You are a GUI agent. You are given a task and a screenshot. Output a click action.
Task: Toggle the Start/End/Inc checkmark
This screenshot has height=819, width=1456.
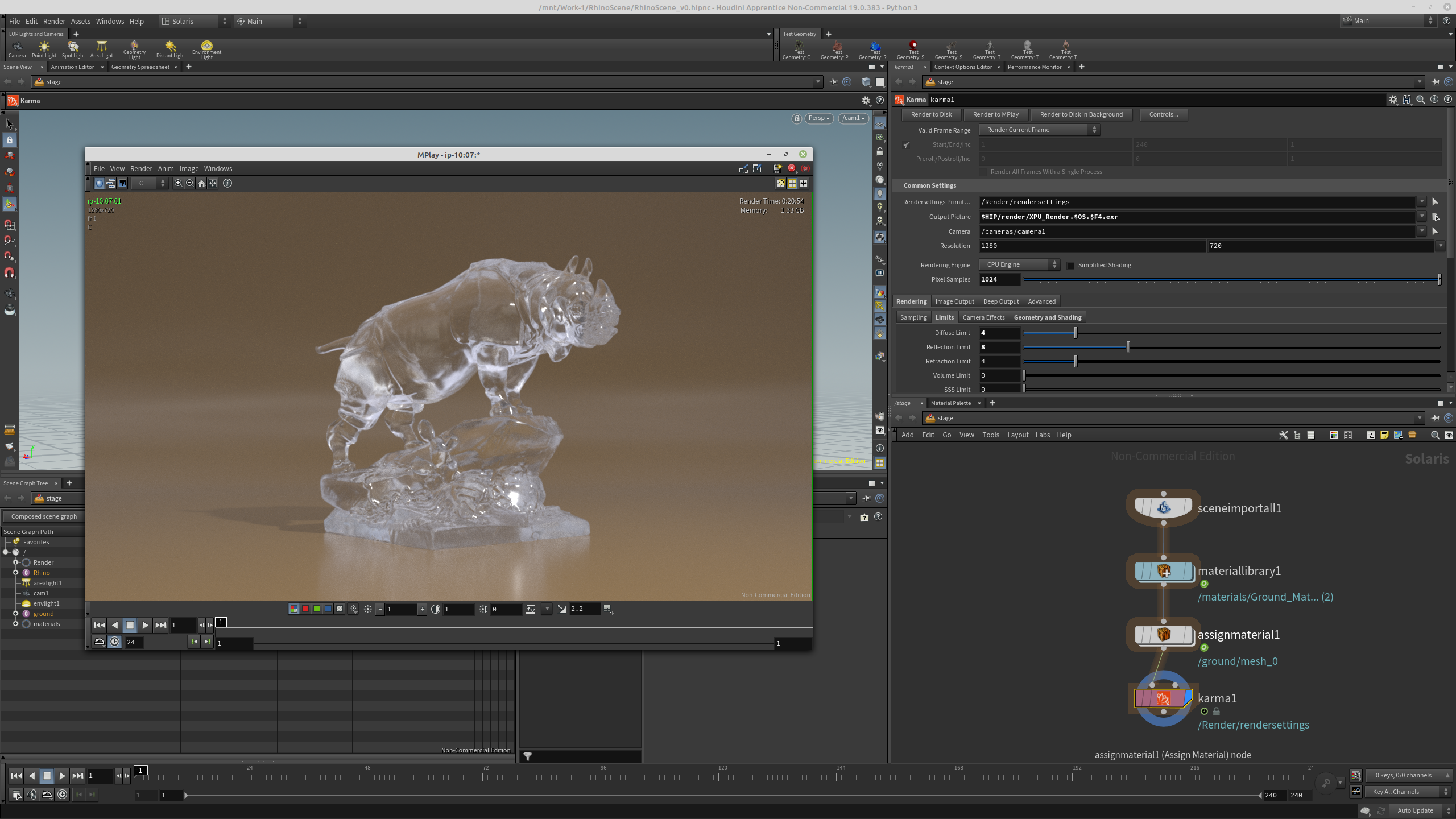tap(907, 144)
